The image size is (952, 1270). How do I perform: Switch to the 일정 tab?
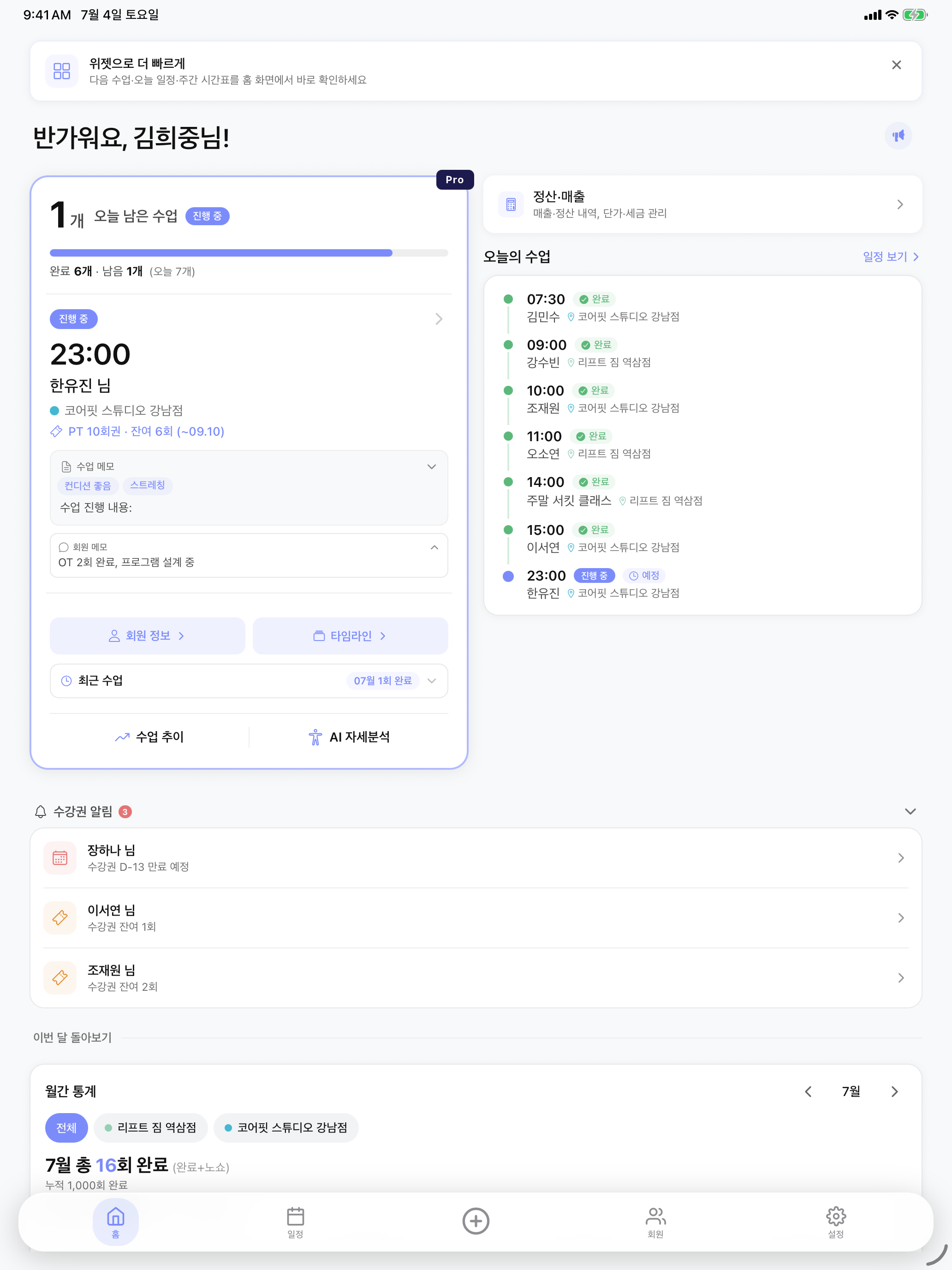tap(295, 1222)
